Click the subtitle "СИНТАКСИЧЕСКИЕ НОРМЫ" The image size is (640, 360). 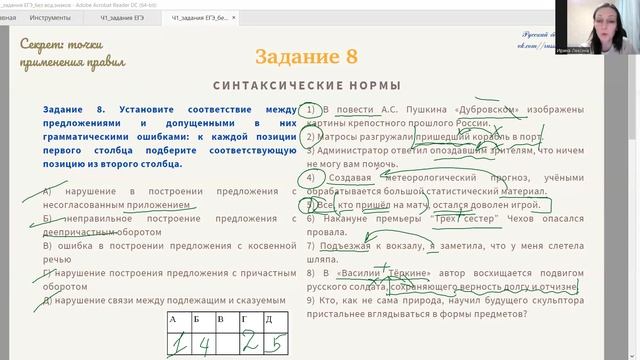pyautogui.click(x=307, y=85)
